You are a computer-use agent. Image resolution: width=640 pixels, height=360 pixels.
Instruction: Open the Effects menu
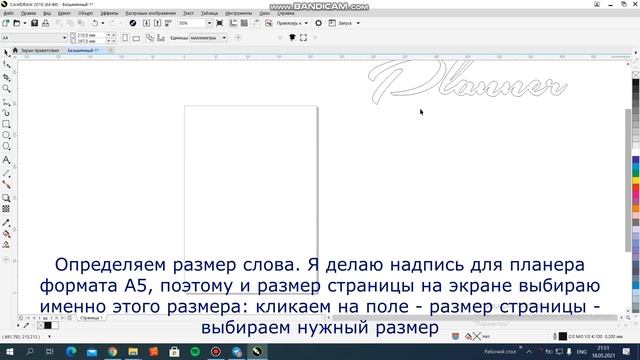click(109, 13)
